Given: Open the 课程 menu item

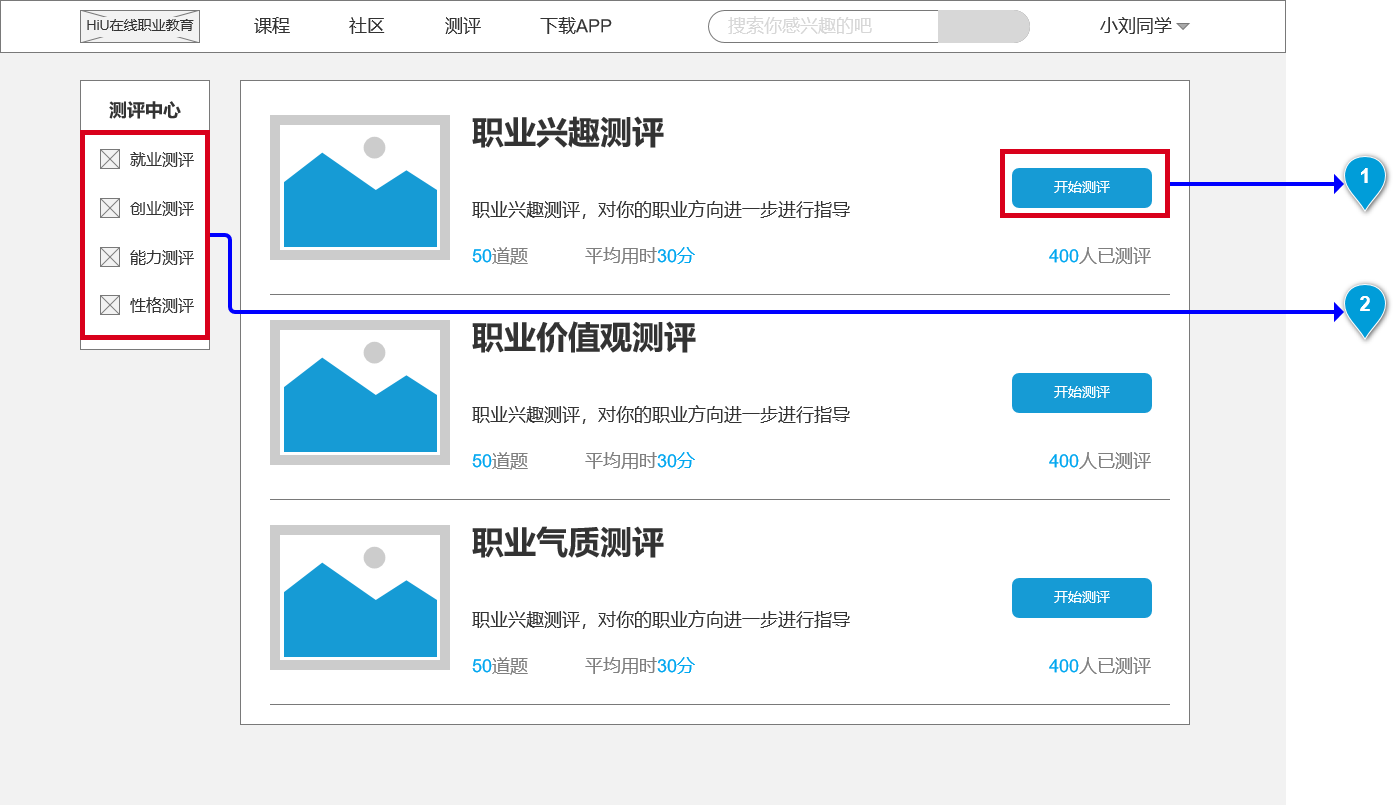Looking at the screenshot, I should pyautogui.click(x=272, y=26).
